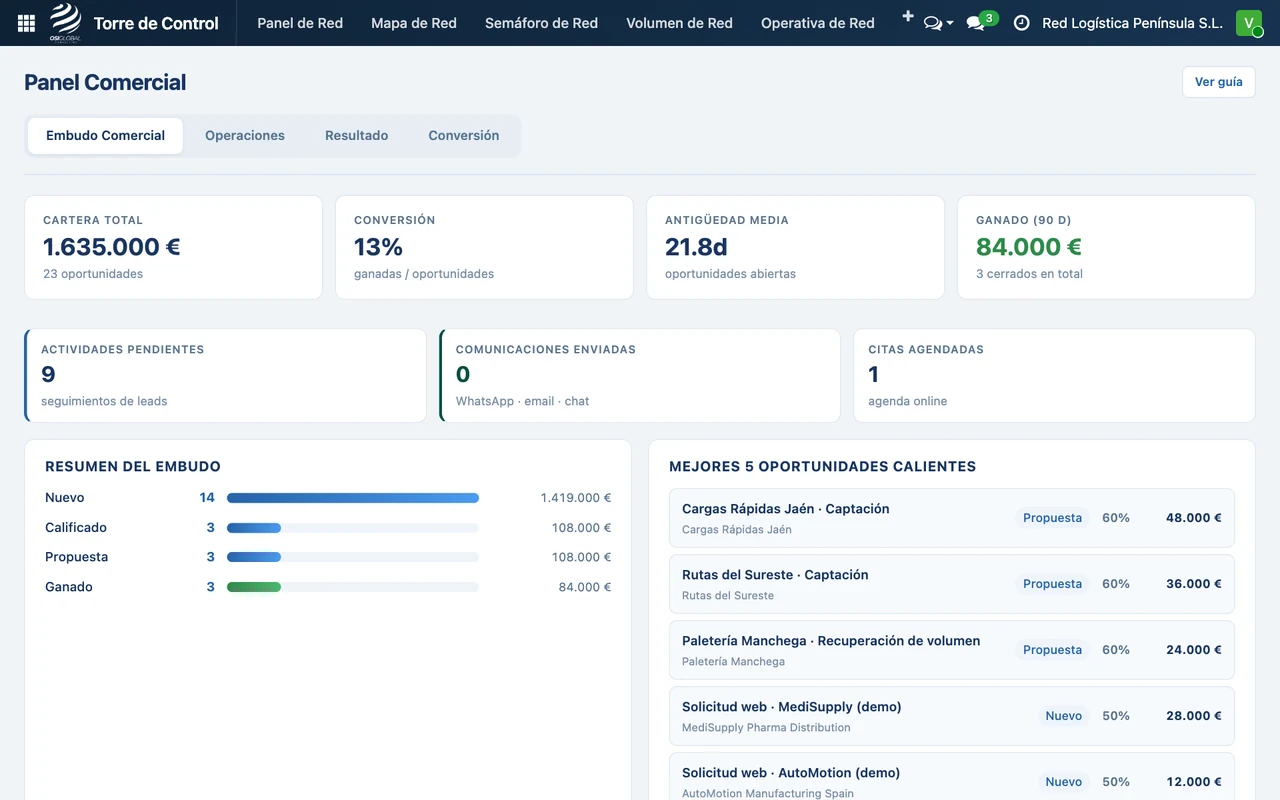Screen dimensions: 1280x800
Task: Open the Panel de Red menu
Action: [x=300, y=23]
